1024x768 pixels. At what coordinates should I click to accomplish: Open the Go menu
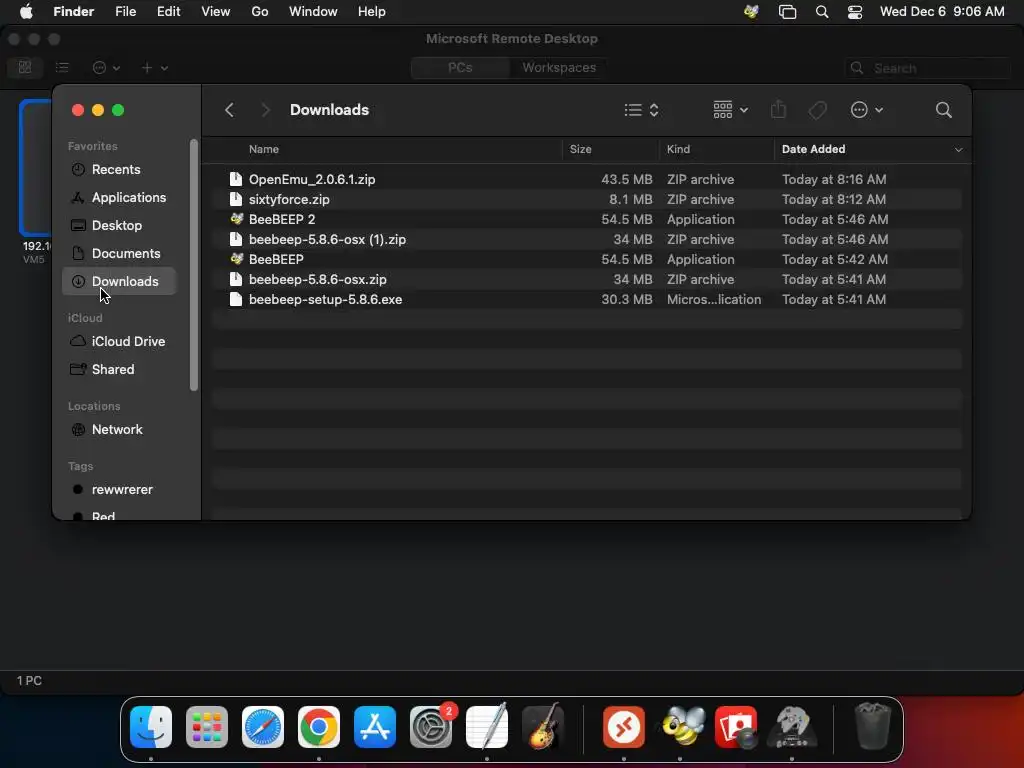click(x=260, y=12)
